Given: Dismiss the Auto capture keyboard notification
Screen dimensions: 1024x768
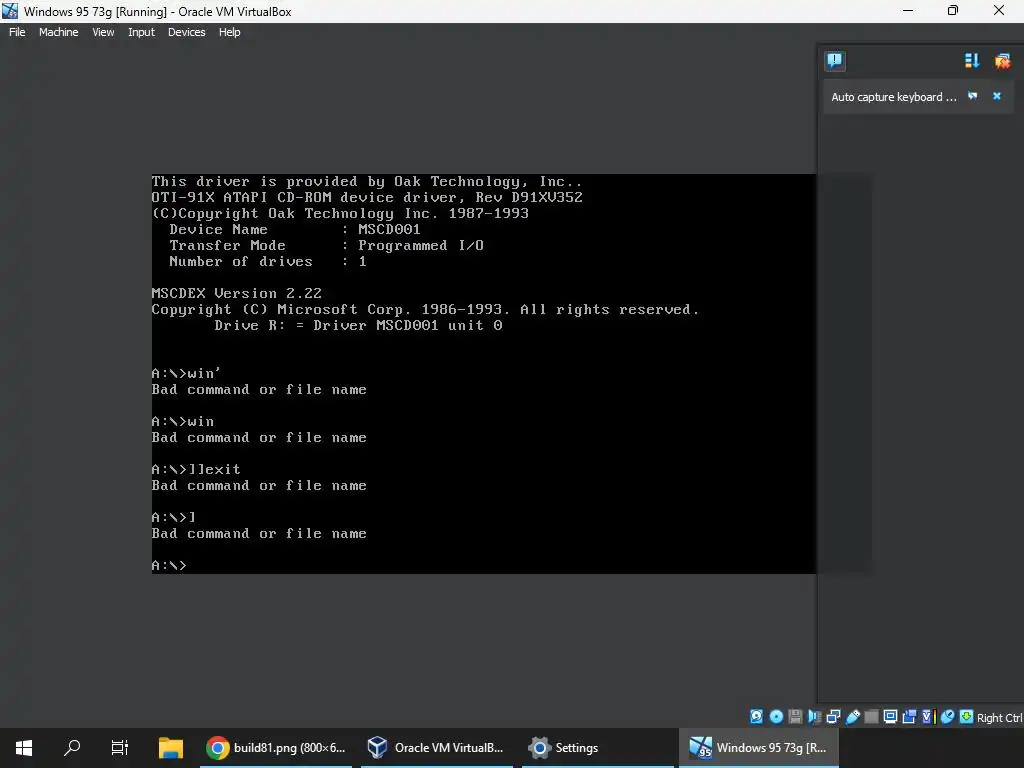Looking at the screenshot, I should [997, 96].
